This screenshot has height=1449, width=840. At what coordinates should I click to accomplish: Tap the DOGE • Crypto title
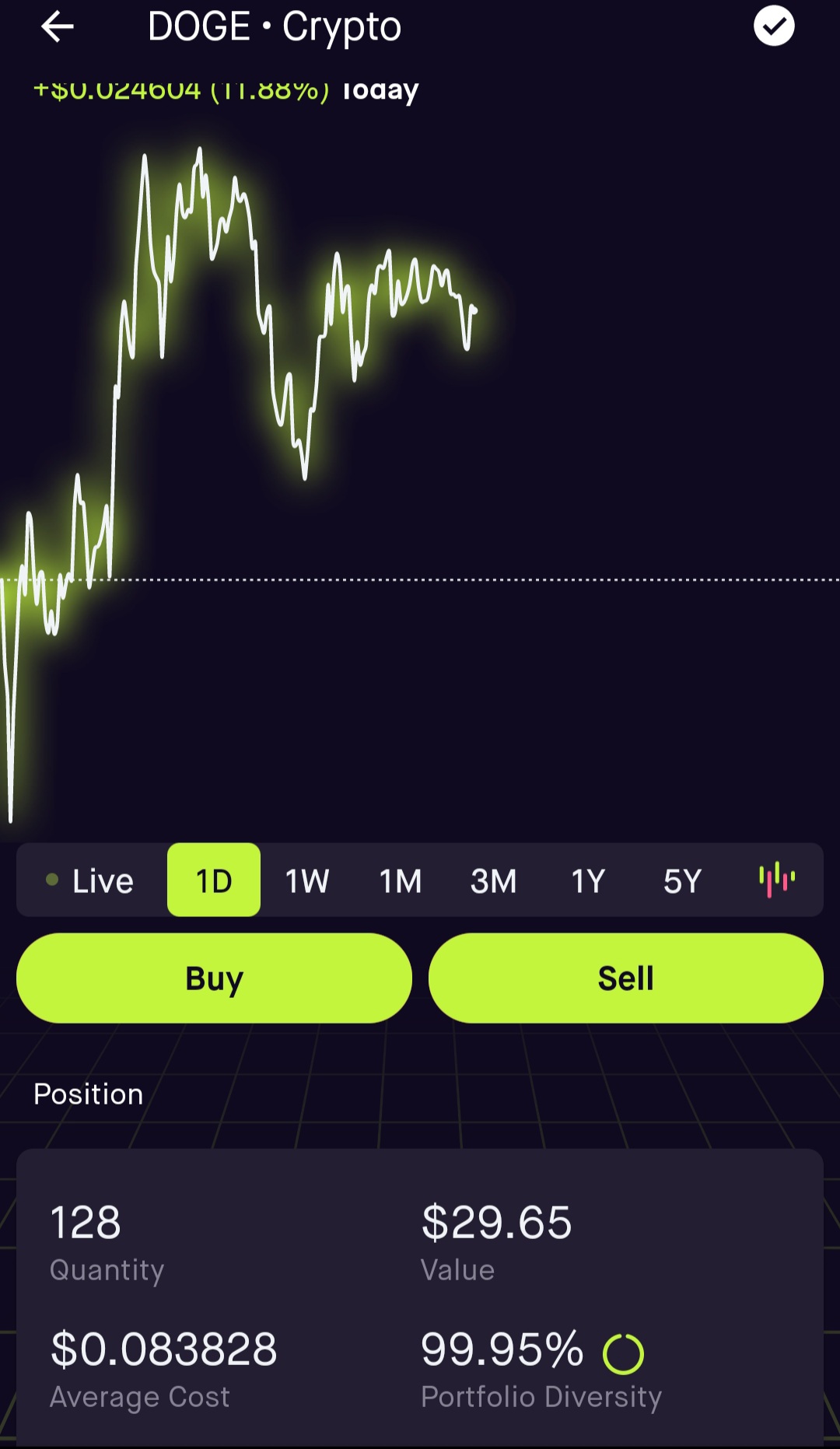(x=275, y=27)
